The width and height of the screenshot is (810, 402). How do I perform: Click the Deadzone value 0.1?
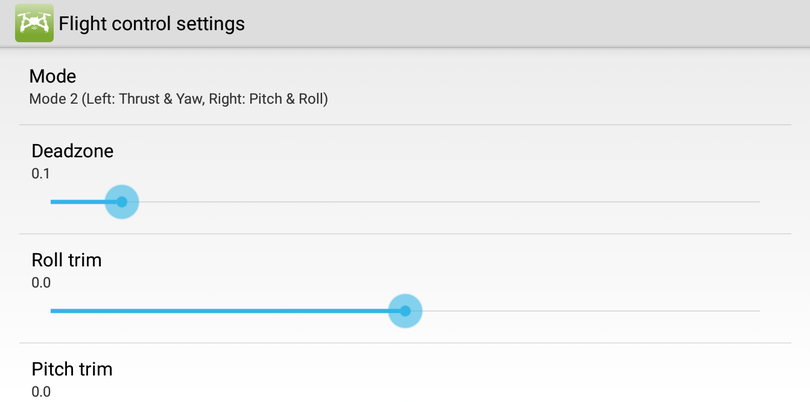(x=40, y=173)
